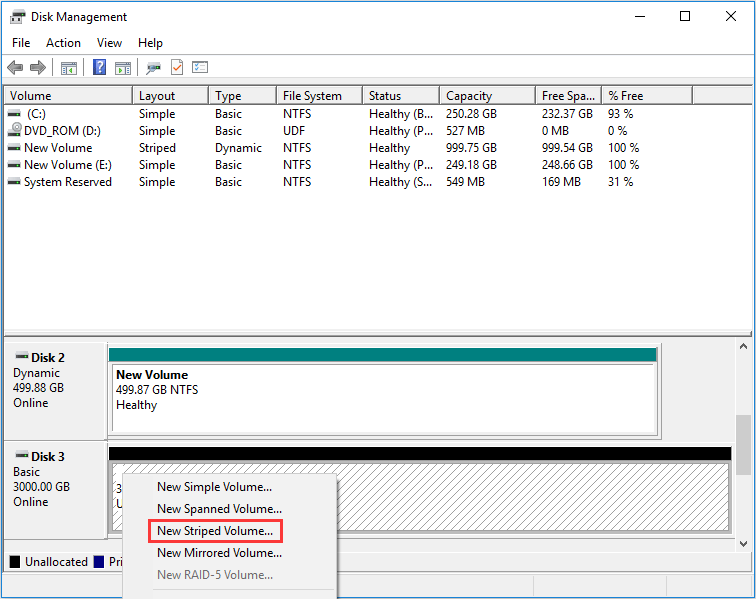Click the Properties checkmark page icon
The image size is (756, 599).
coord(177,67)
